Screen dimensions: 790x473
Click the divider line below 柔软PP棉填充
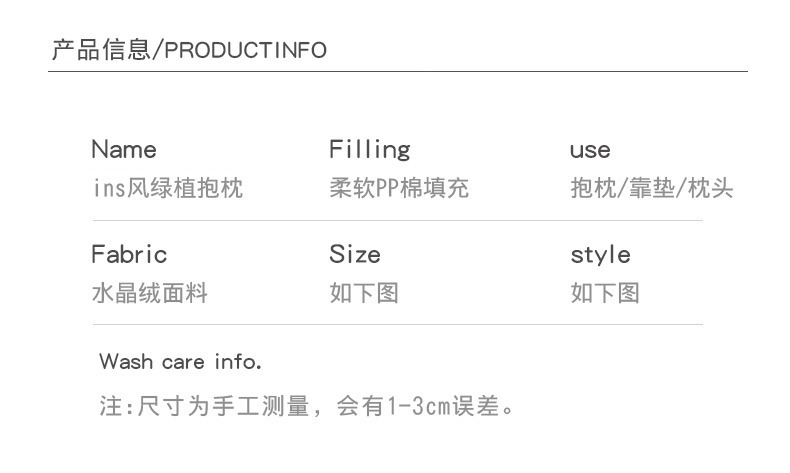pyautogui.click(x=398, y=220)
